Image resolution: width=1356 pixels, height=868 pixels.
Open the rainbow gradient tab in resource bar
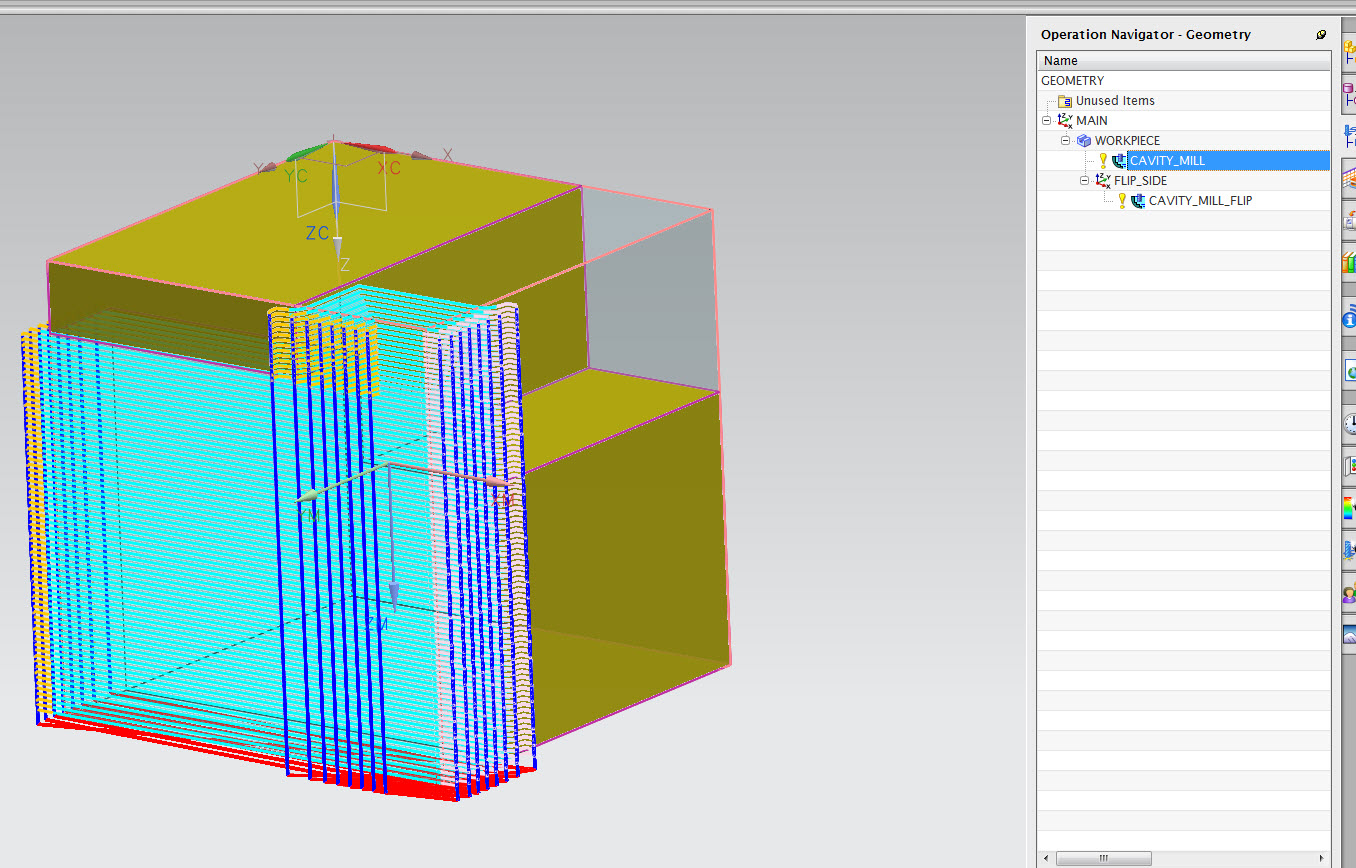(1349, 508)
